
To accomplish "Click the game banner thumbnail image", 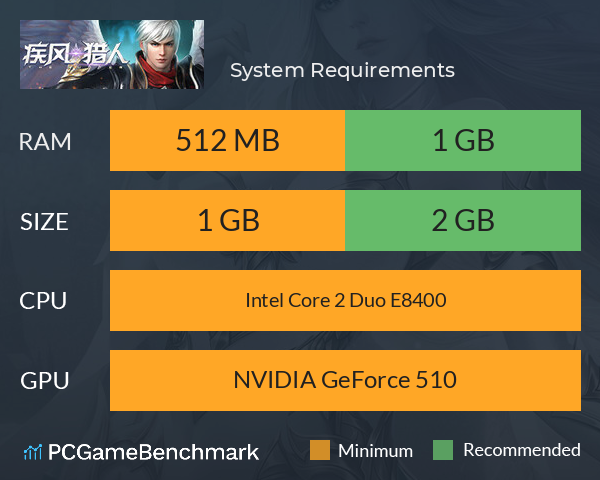I will pyautogui.click(x=112, y=54).
